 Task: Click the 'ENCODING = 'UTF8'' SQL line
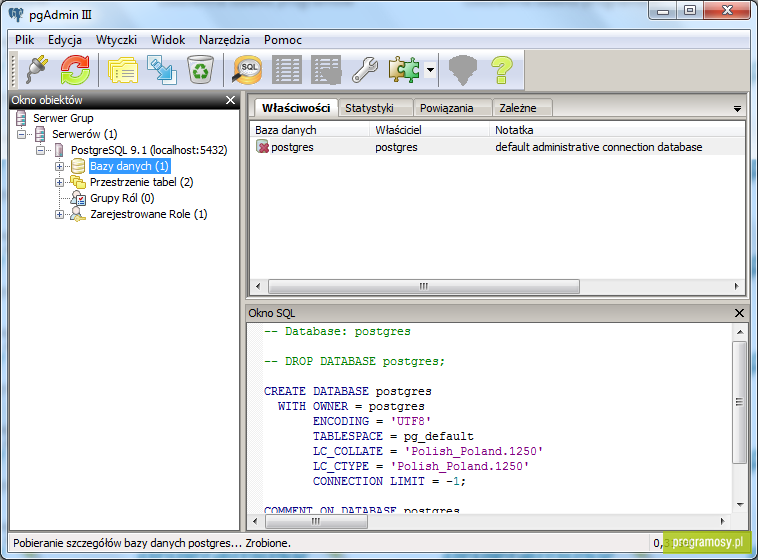[371, 421]
